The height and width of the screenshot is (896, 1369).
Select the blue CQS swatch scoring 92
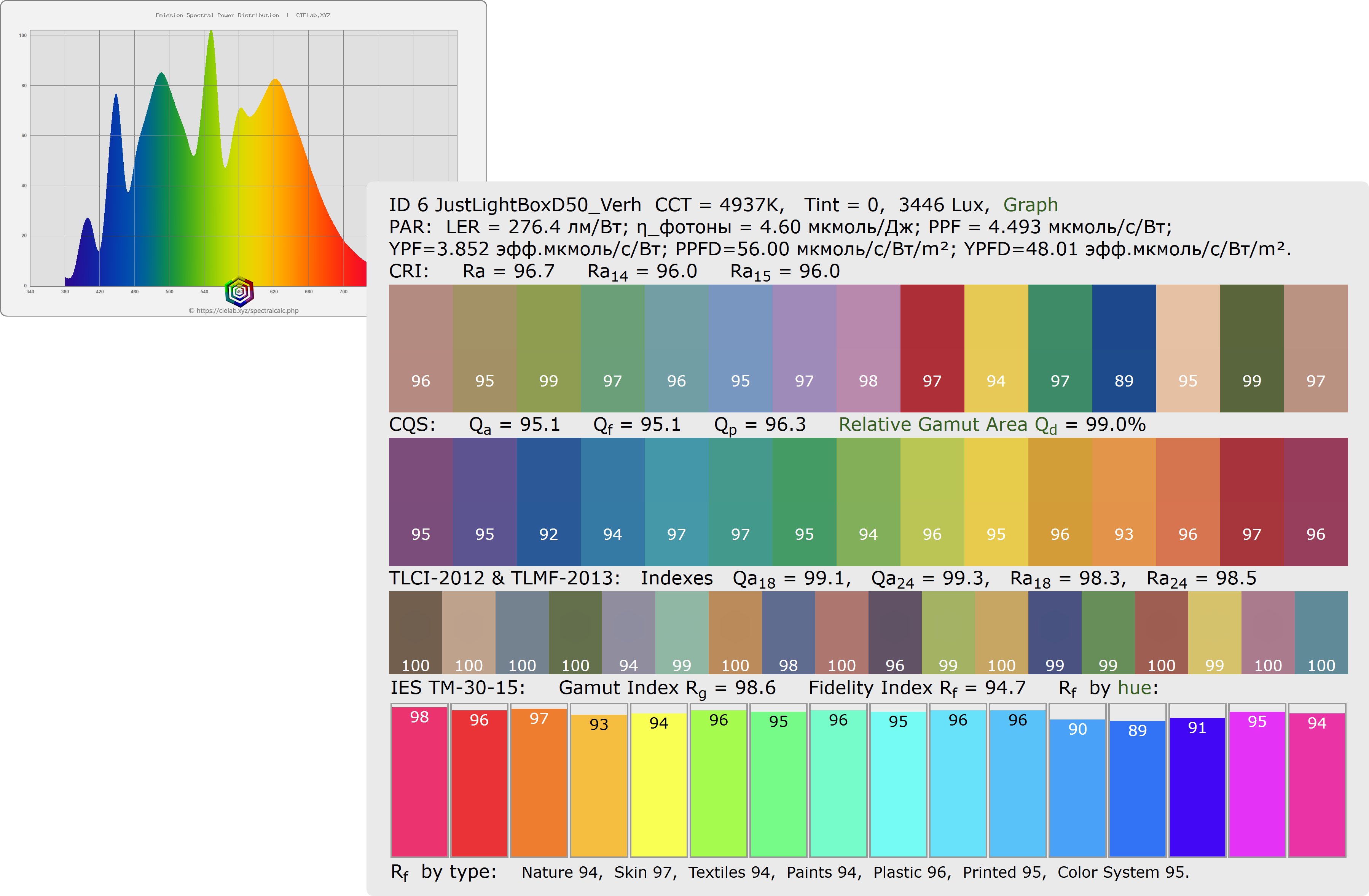[548, 501]
